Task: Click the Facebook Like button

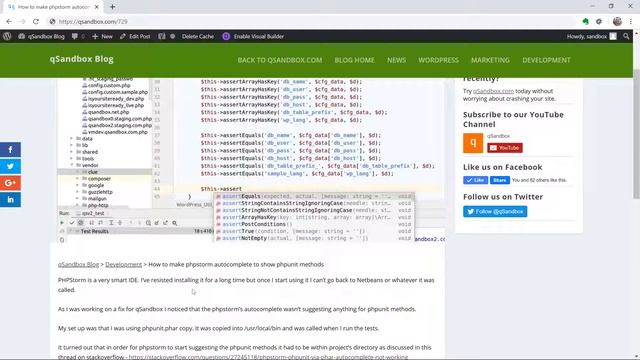Action: (476, 180)
